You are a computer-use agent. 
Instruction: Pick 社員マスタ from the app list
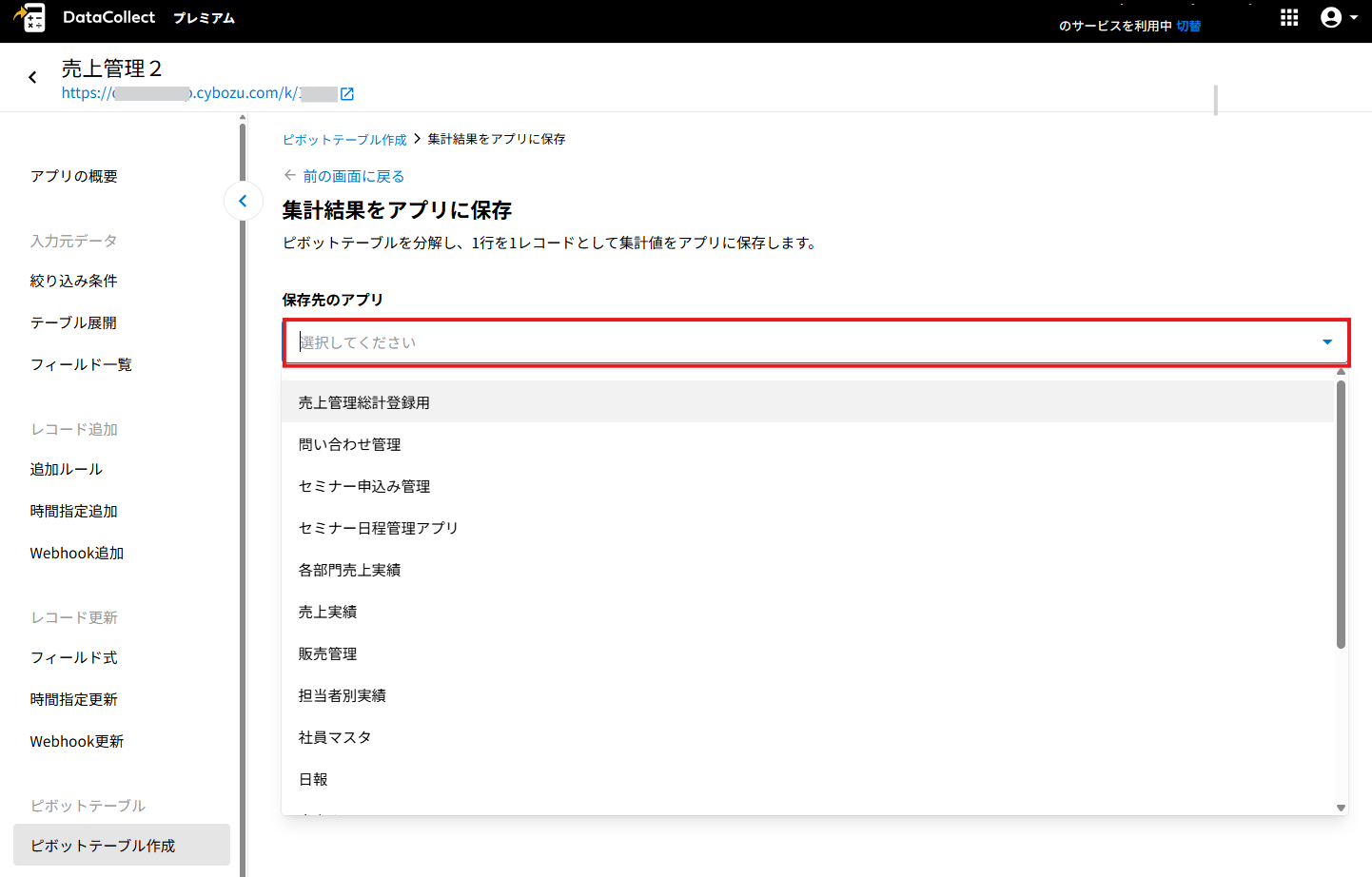(x=335, y=737)
